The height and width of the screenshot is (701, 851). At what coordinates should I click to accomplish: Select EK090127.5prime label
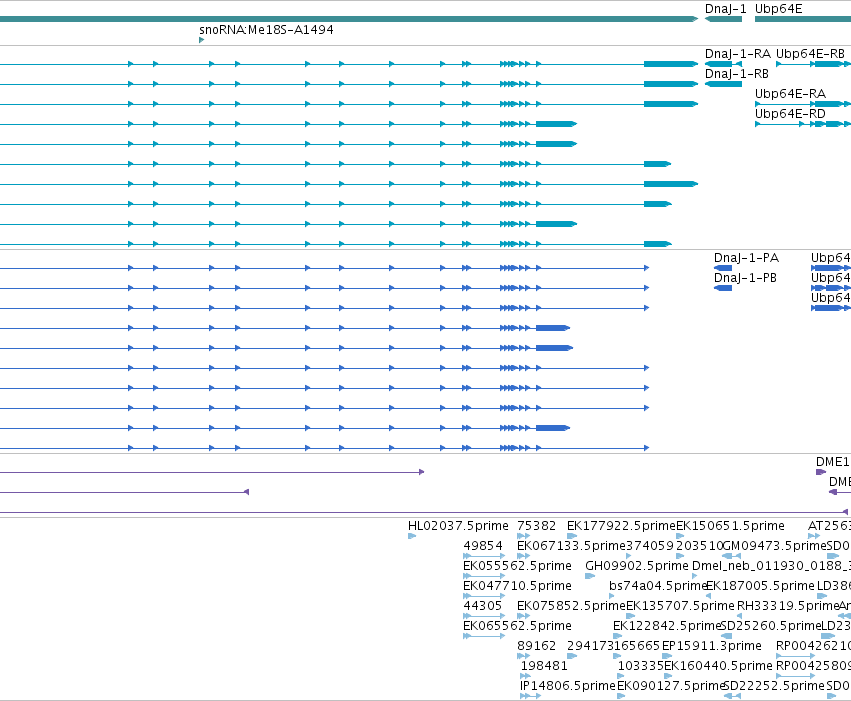click(x=671, y=686)
